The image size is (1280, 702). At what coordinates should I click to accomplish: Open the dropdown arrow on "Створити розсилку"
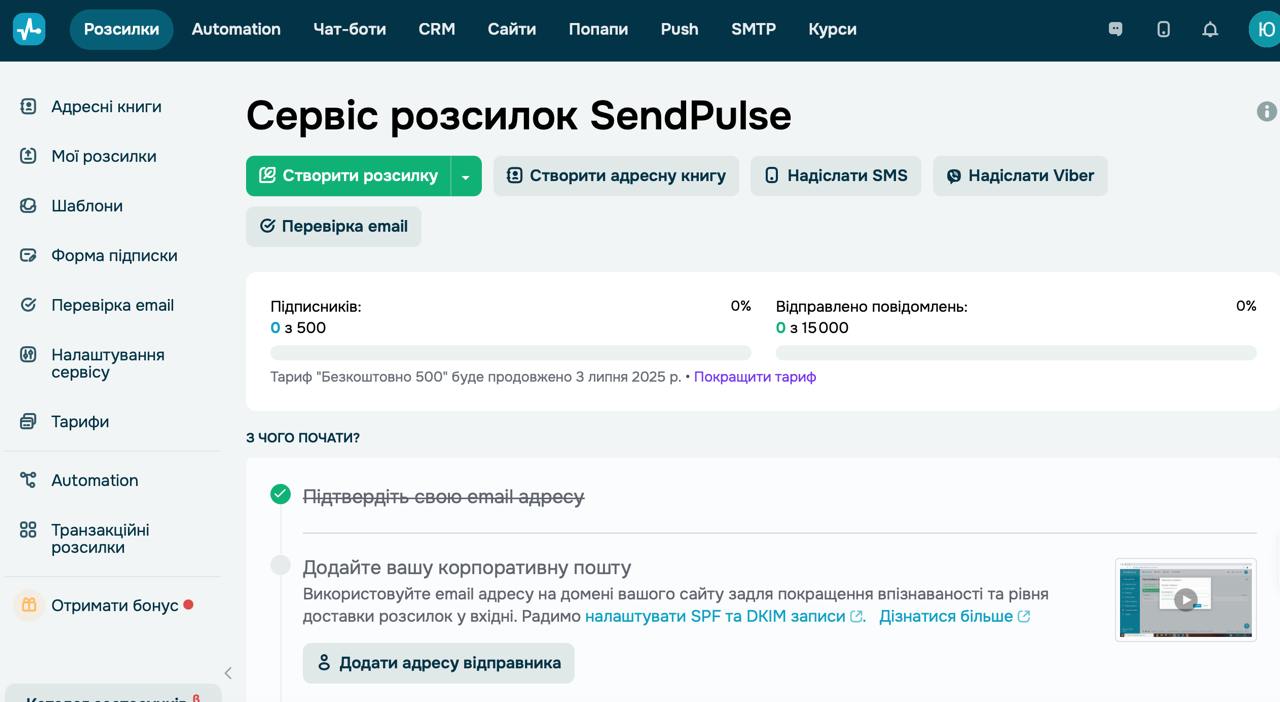tap(465, 175)
